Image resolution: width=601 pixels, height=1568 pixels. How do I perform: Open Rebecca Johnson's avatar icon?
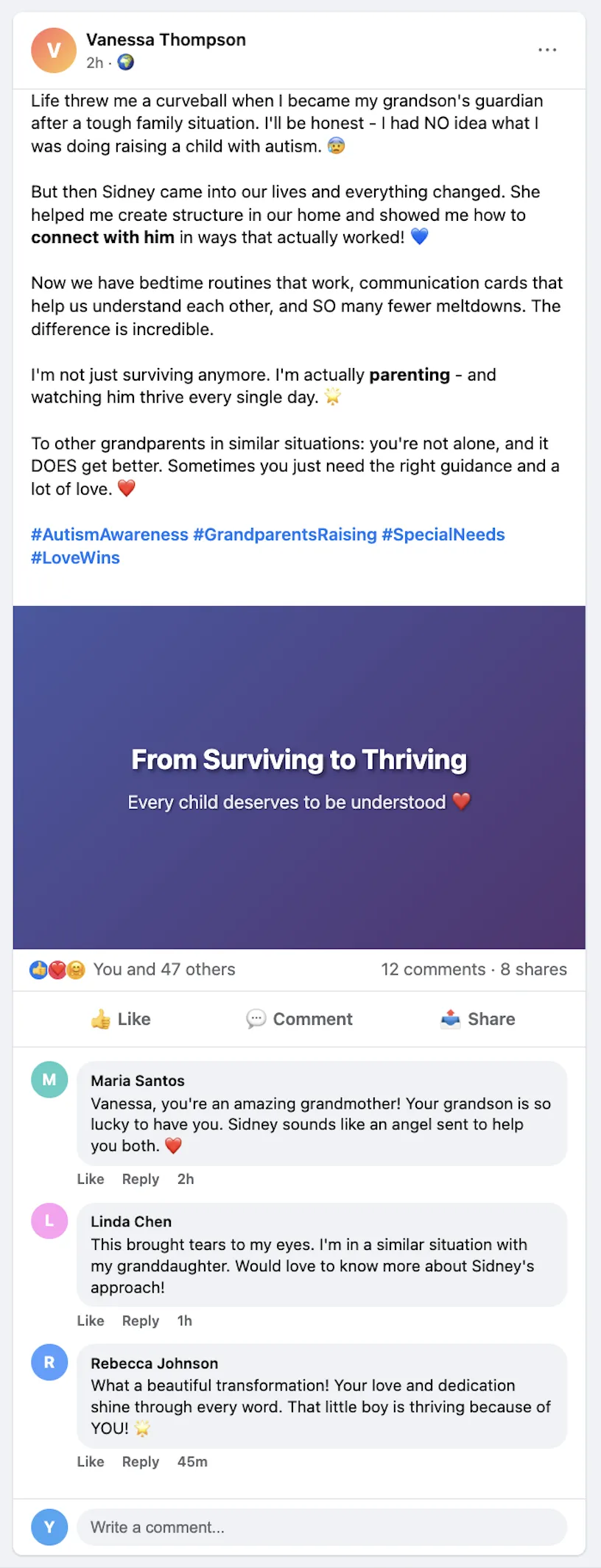49,1363
